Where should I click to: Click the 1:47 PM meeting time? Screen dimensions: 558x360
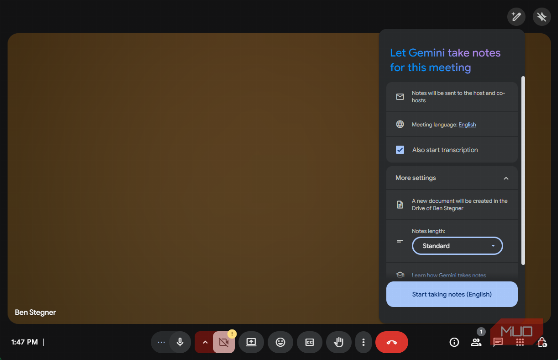(x=25, y=342)
